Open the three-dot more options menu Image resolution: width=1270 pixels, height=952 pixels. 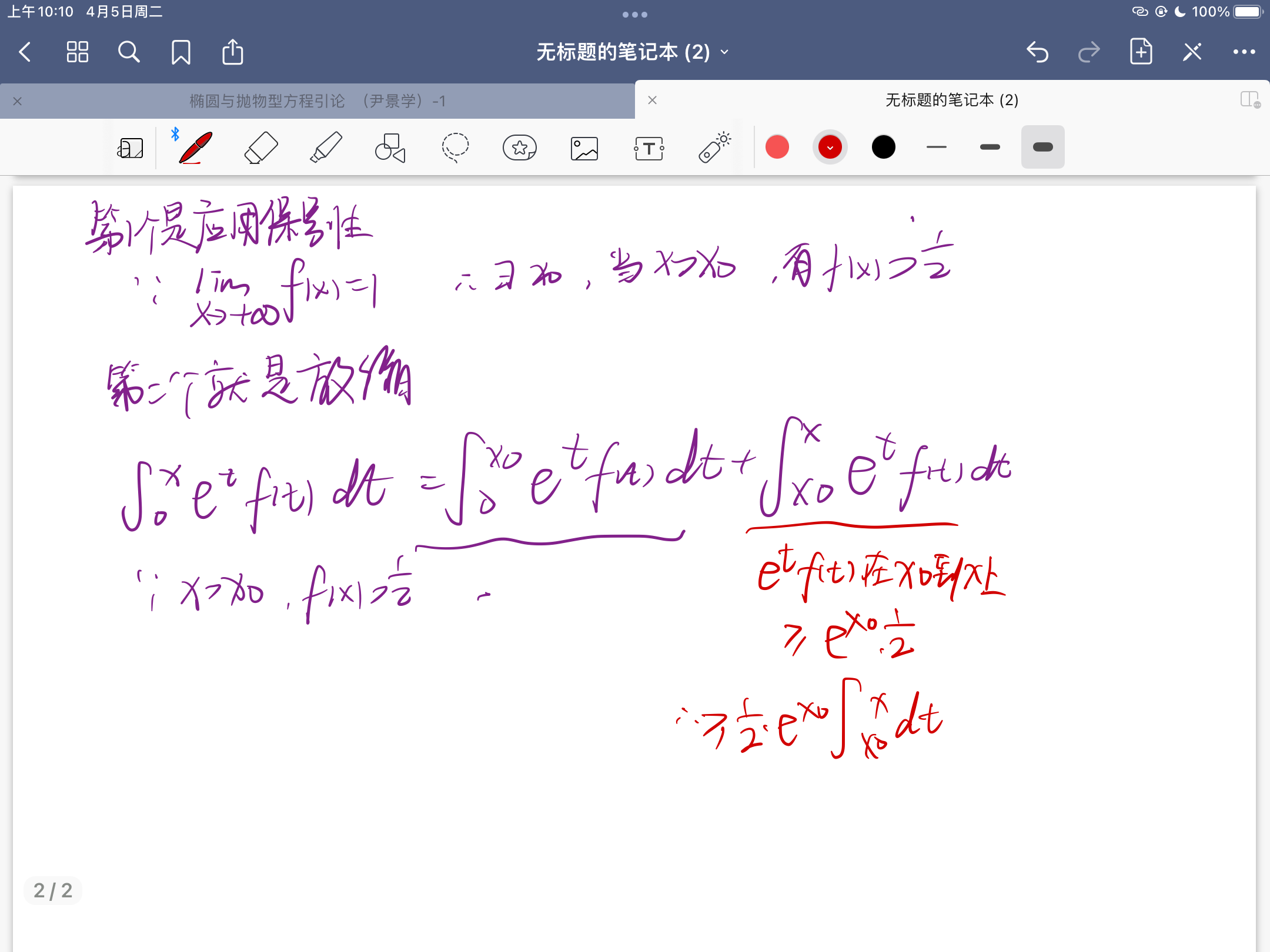pyautogui.click(x=1244, y=52)
